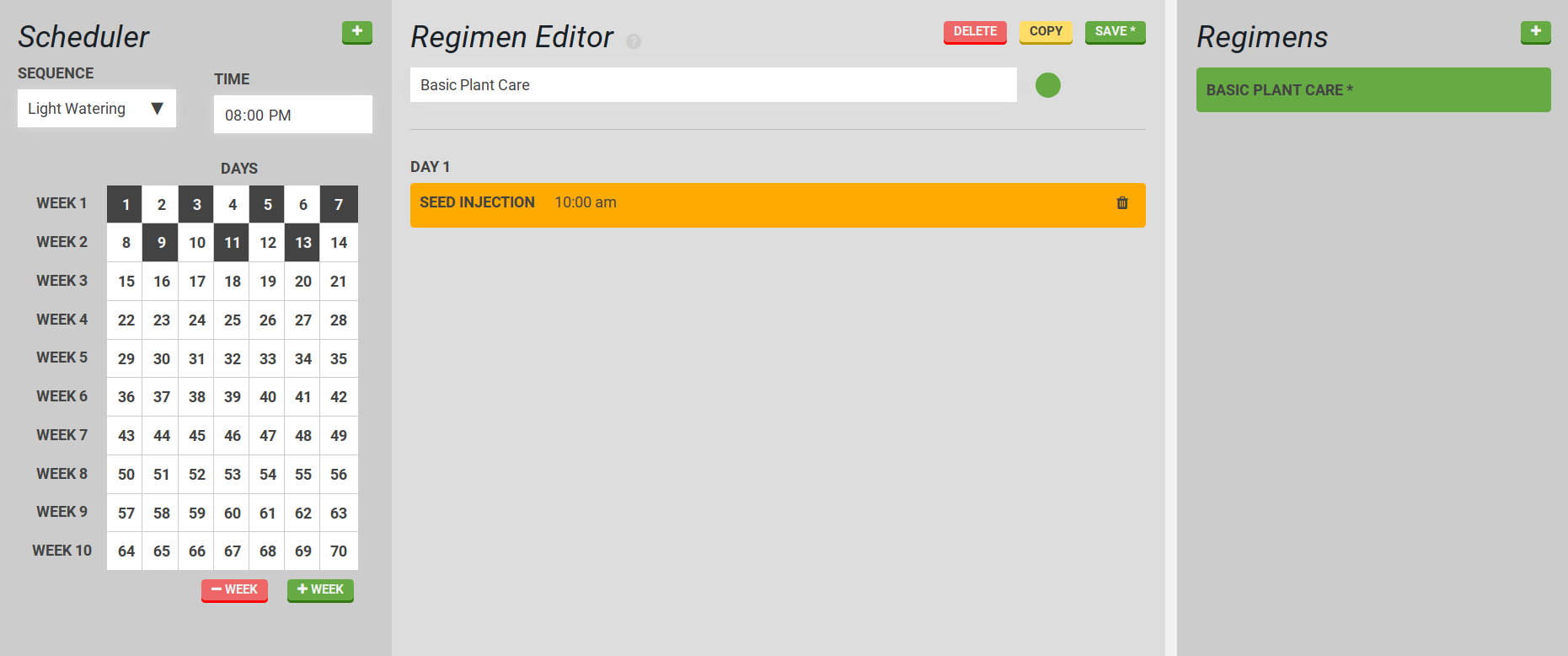This screenshot has width=1568, height=656.
Task: Select day 2 in the scheduler grid
Action: (161, 205)
